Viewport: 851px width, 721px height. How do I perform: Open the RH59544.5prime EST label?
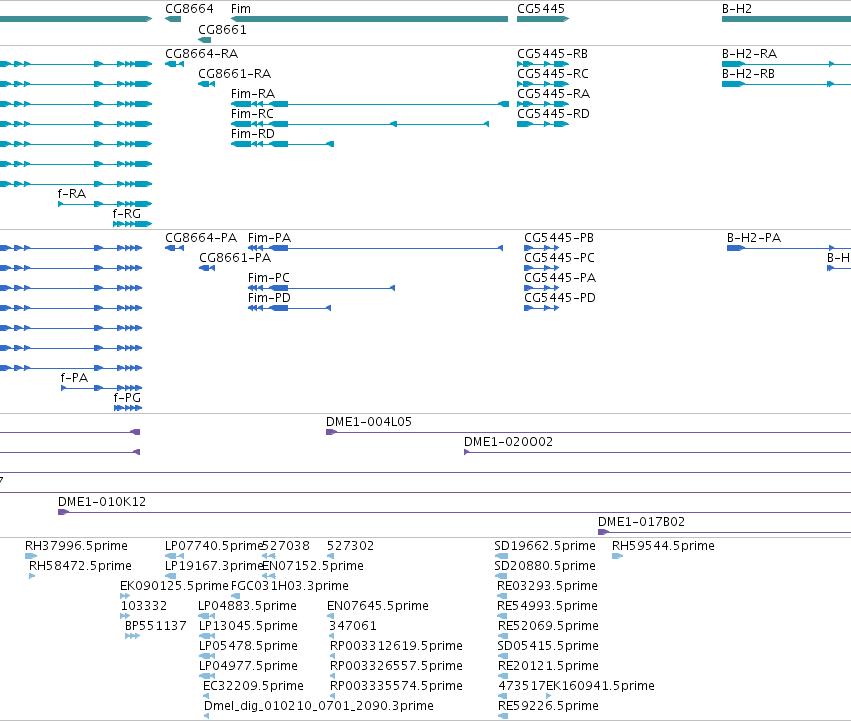pyautogui.click(x=663, y=546)
